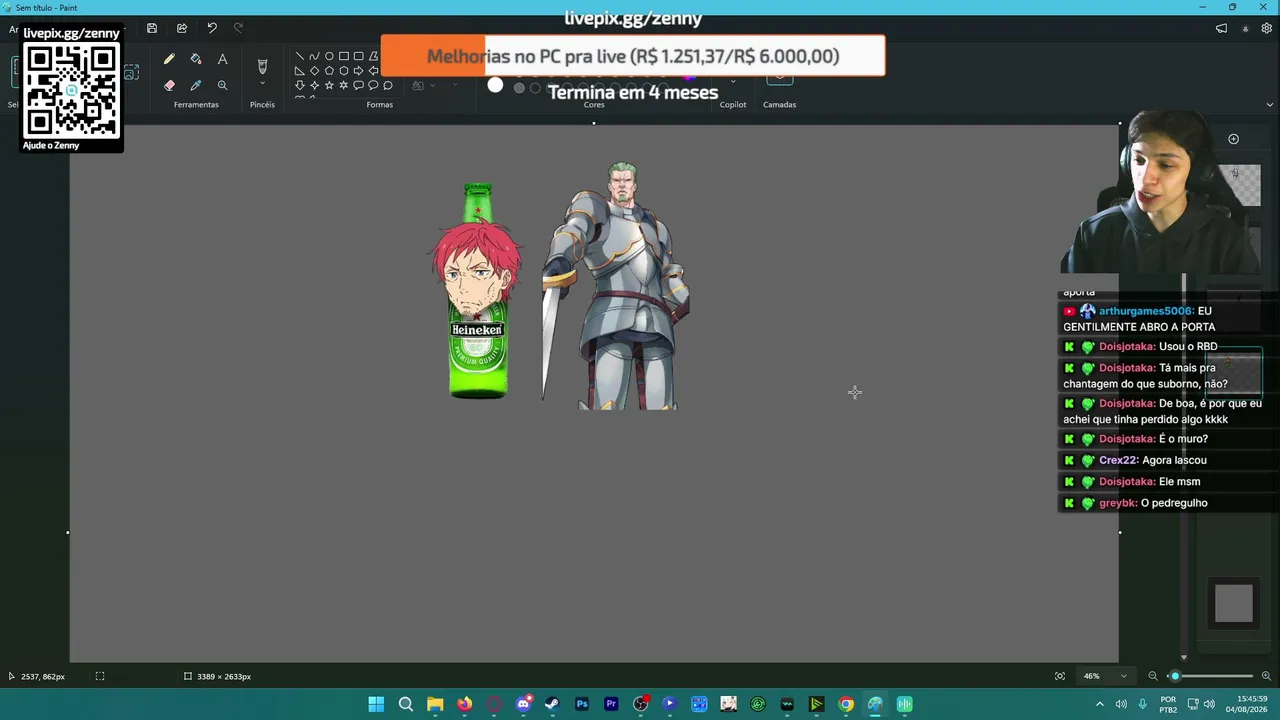Choose the oval shape
The width and height of the screenshot is (1280, 720).
coord(329,56)
